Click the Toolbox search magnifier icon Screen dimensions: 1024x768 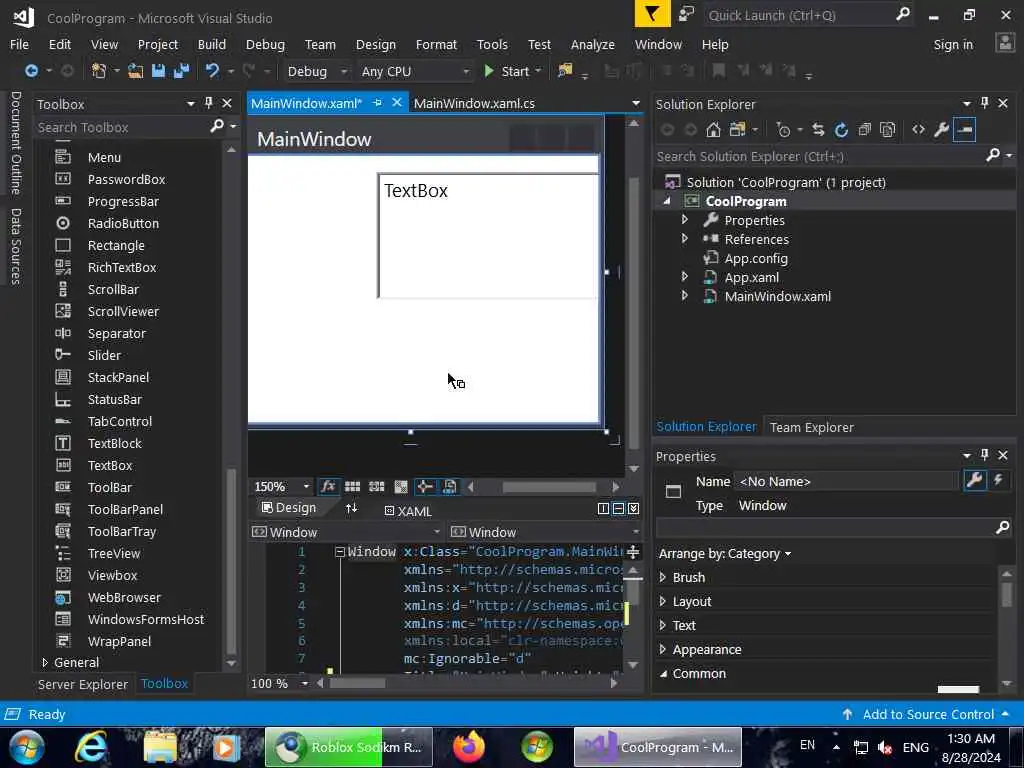[217, 127]
